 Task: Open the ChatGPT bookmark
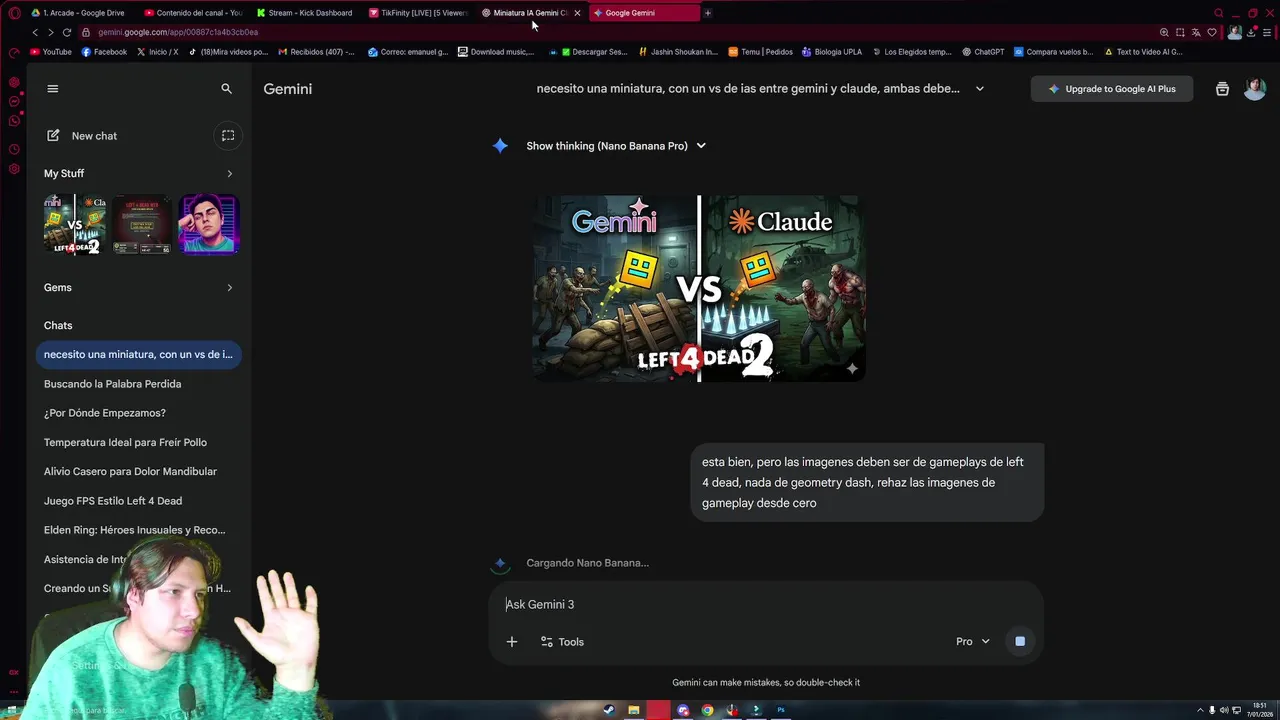pos(983,52)
